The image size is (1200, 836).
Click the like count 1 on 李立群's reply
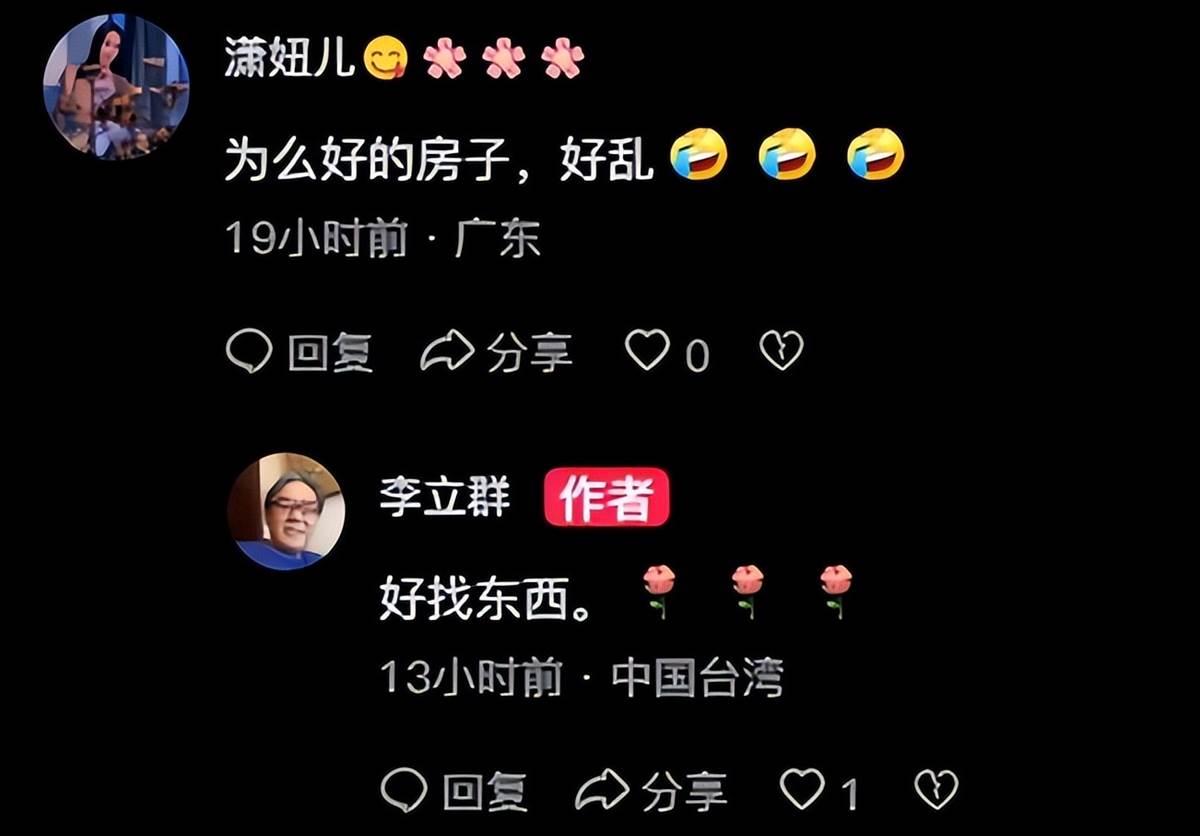coord(849,794)
